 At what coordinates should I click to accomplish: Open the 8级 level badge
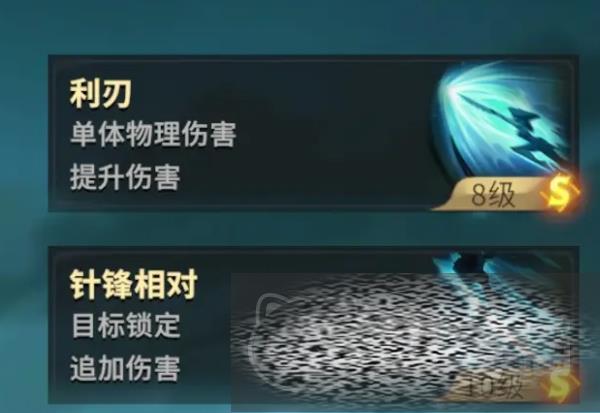pos(492,194)
